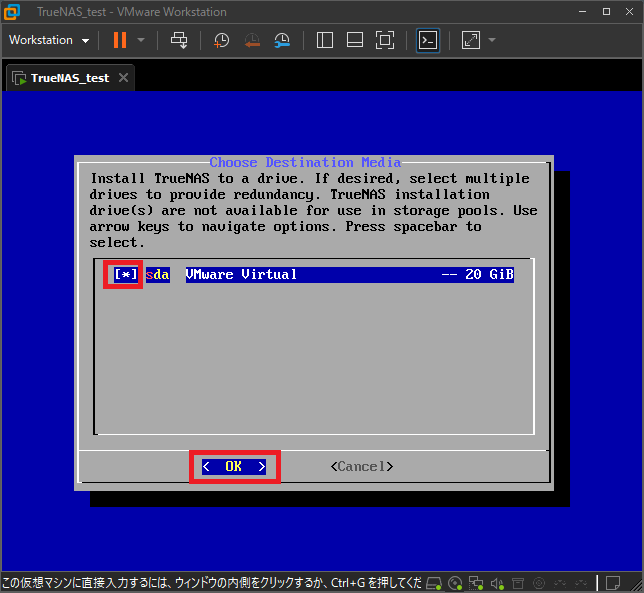Click the network adapter status icon

476,583
